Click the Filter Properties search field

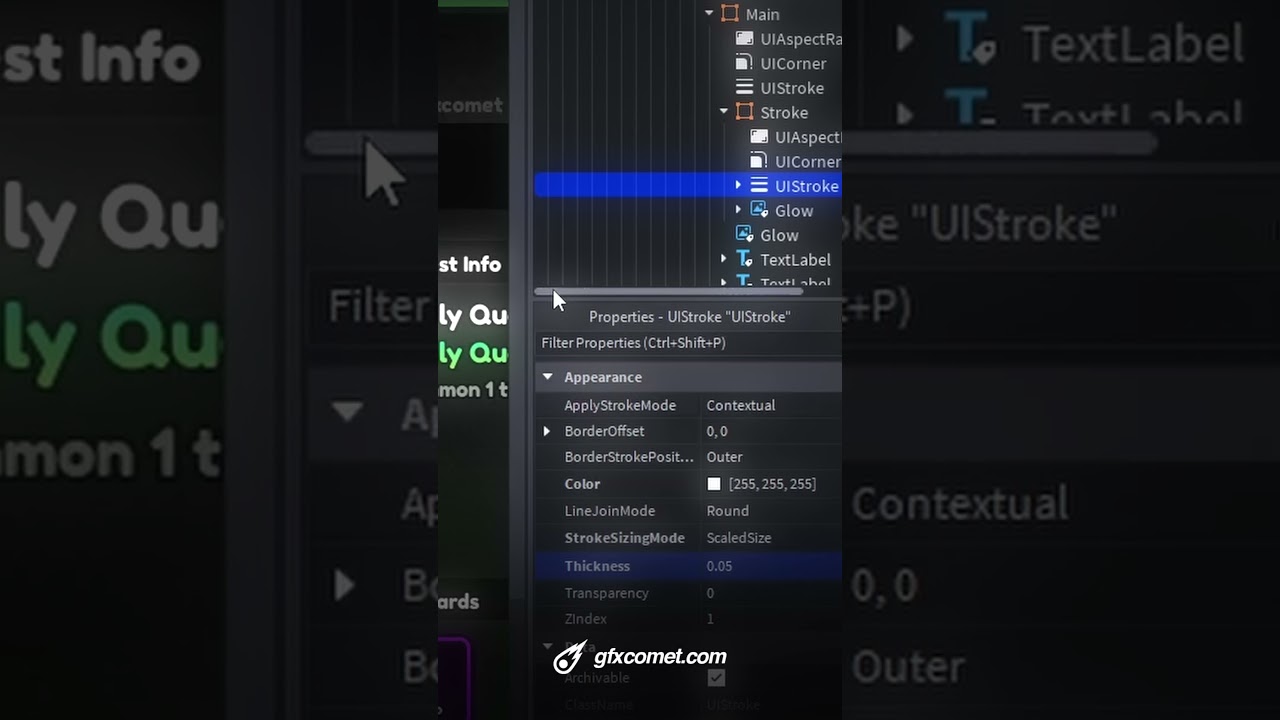(x=688, y=343)
